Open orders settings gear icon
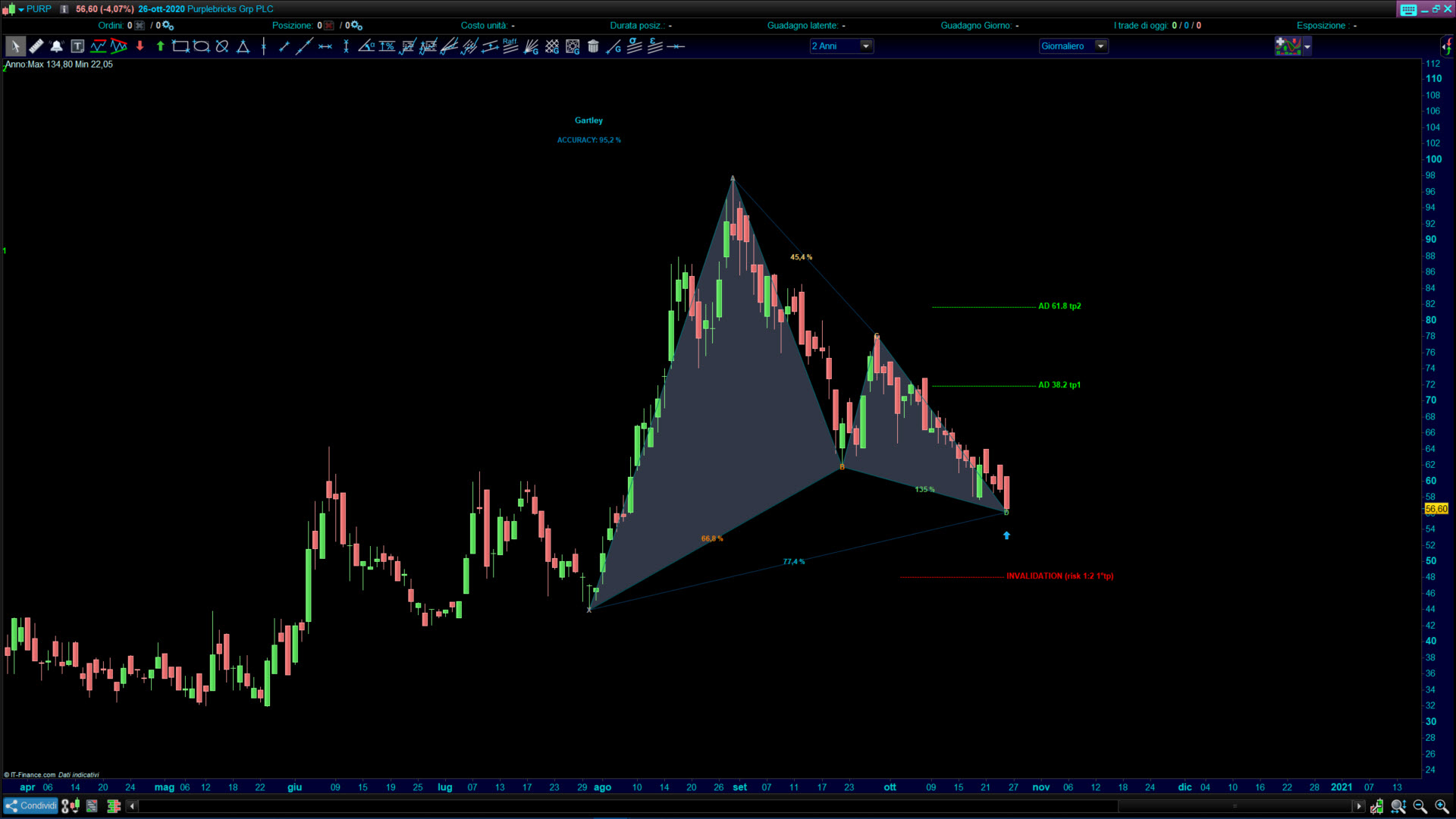 tap(168, 26)
